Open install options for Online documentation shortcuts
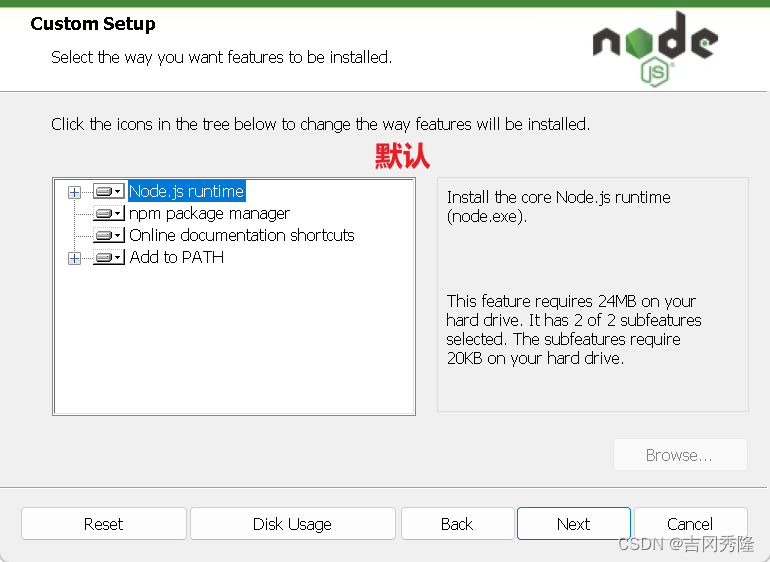770x562 pixels. 109,235
